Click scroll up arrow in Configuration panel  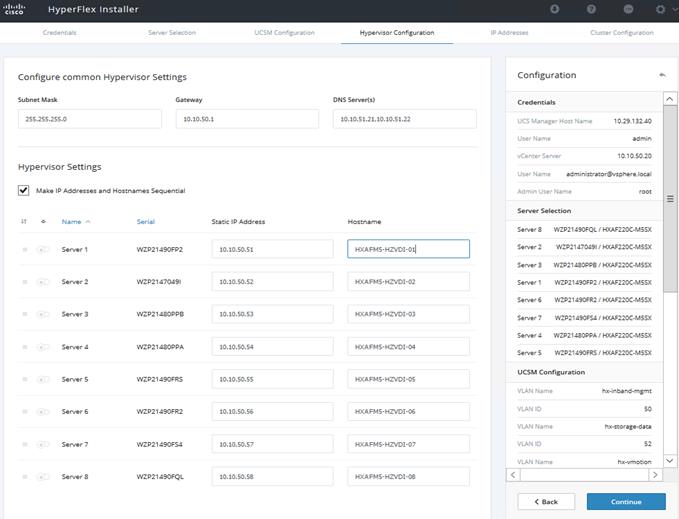click(x=669, y=99)
